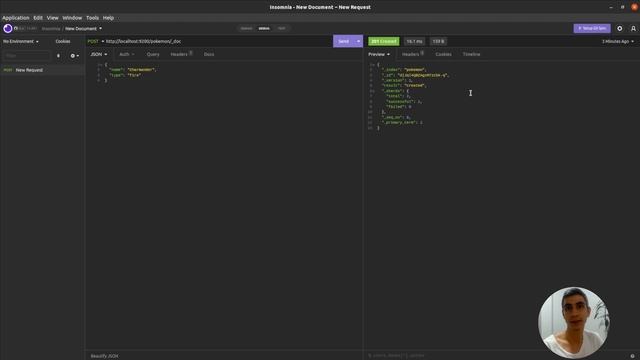Screen dimensions: 640x360
Task: Click the "_id" line in response
Action: pyautogui.click(x=415, y=75)
